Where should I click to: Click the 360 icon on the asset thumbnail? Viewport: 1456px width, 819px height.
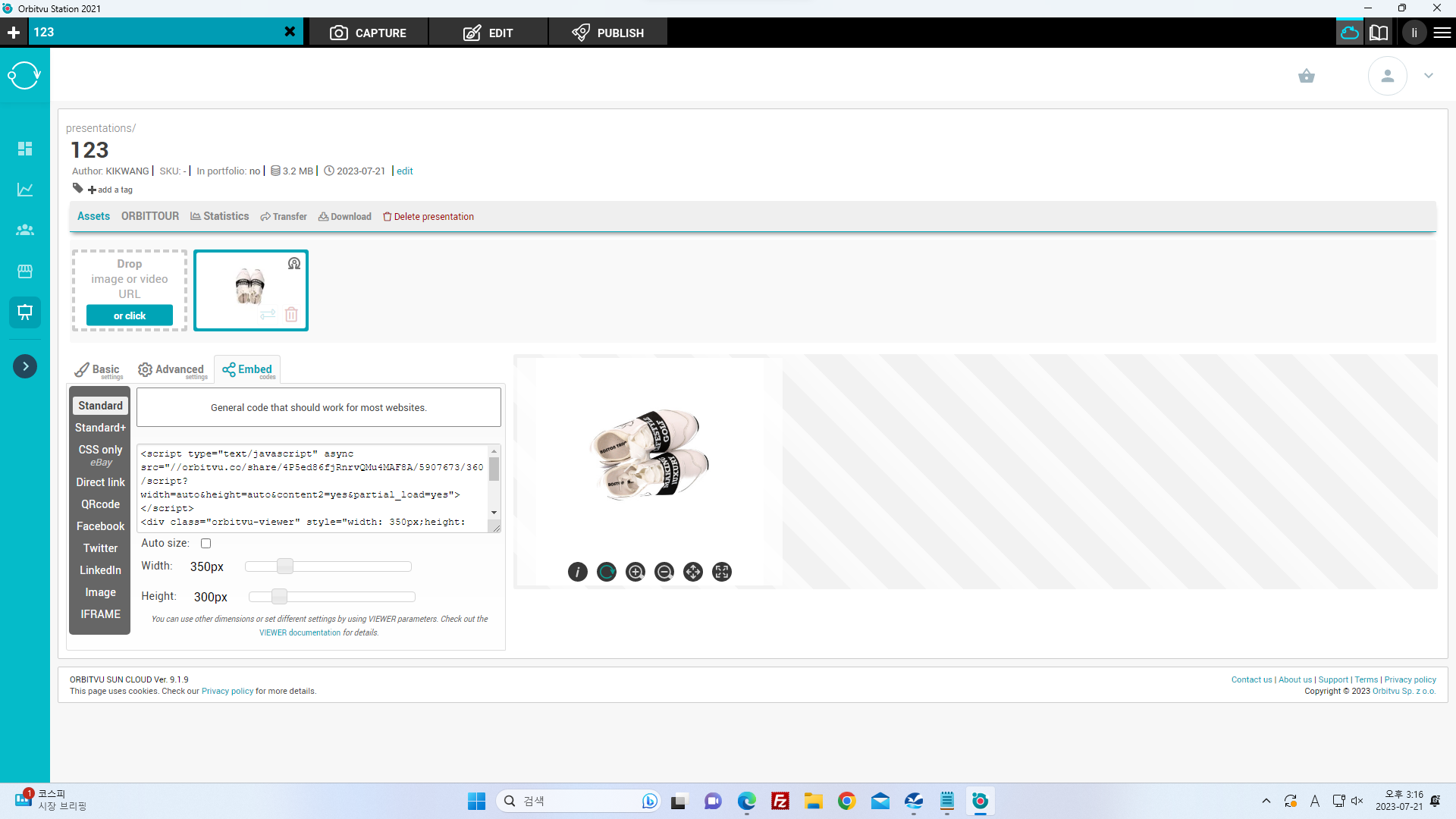pos(294,263)
